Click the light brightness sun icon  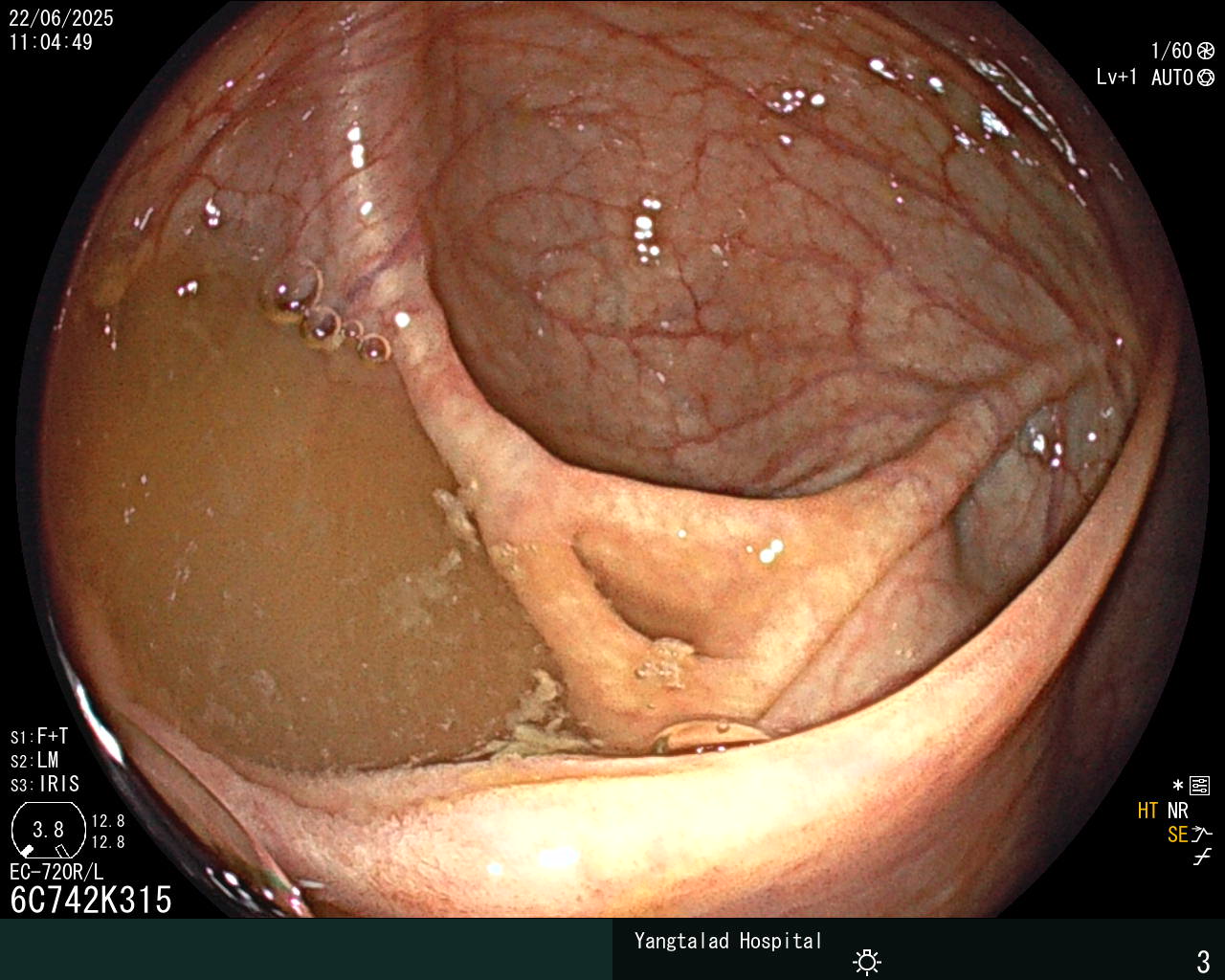[867, 961]
